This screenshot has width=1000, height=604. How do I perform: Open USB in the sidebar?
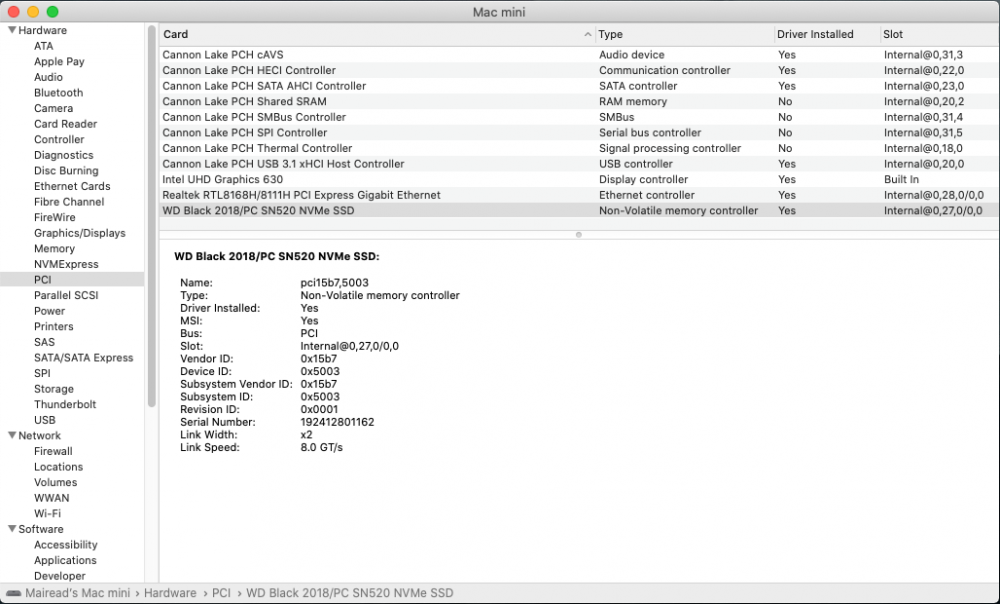(x=45, y=420)
